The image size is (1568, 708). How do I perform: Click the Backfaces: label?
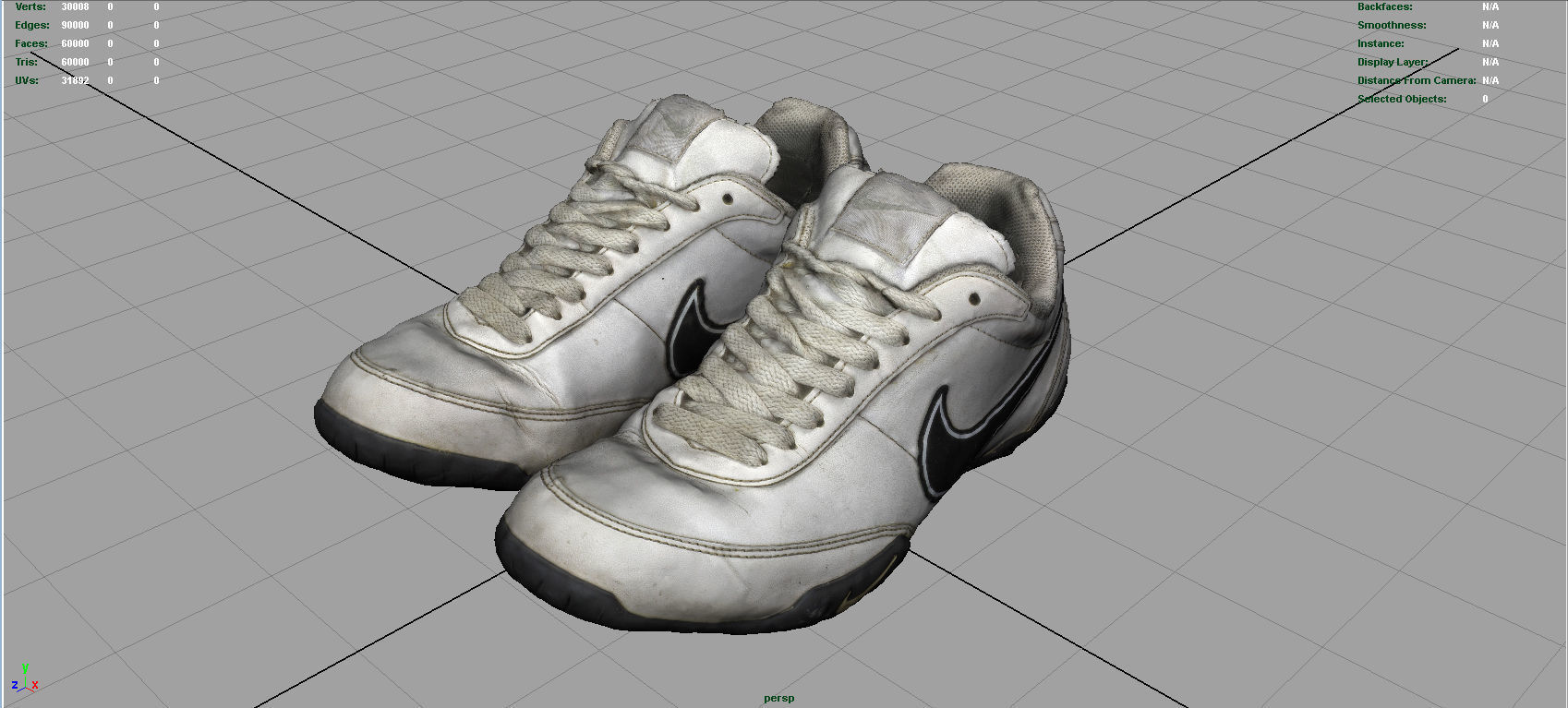coord(1384,6)
